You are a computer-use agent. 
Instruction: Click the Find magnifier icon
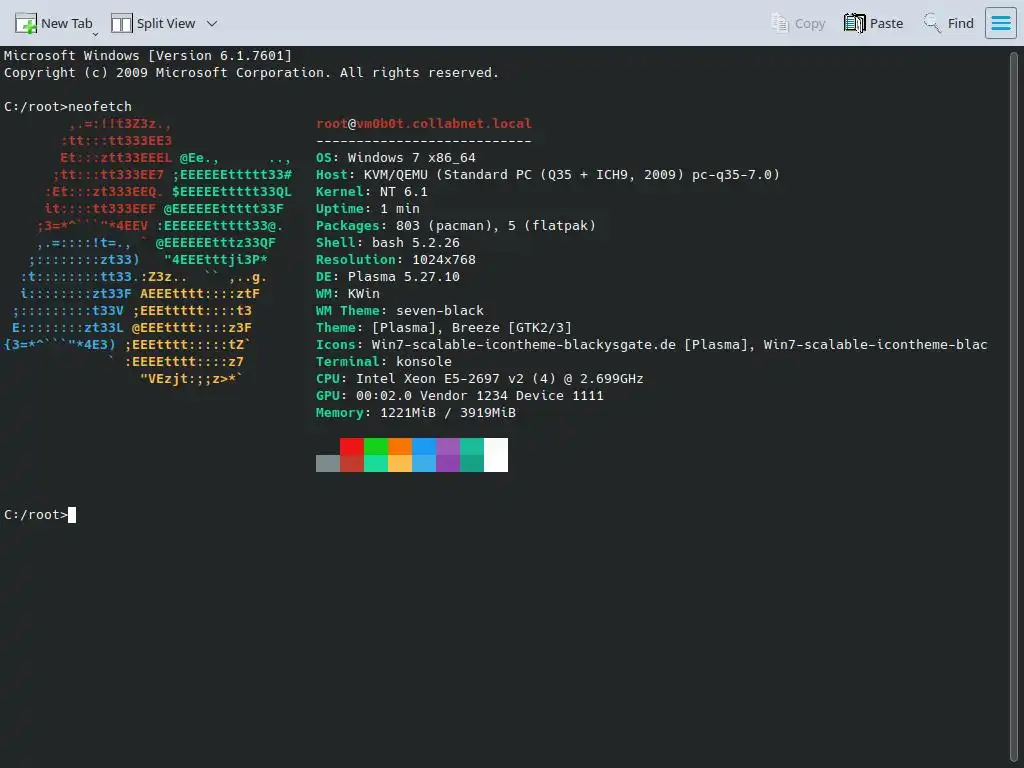[x=931, y=24]
